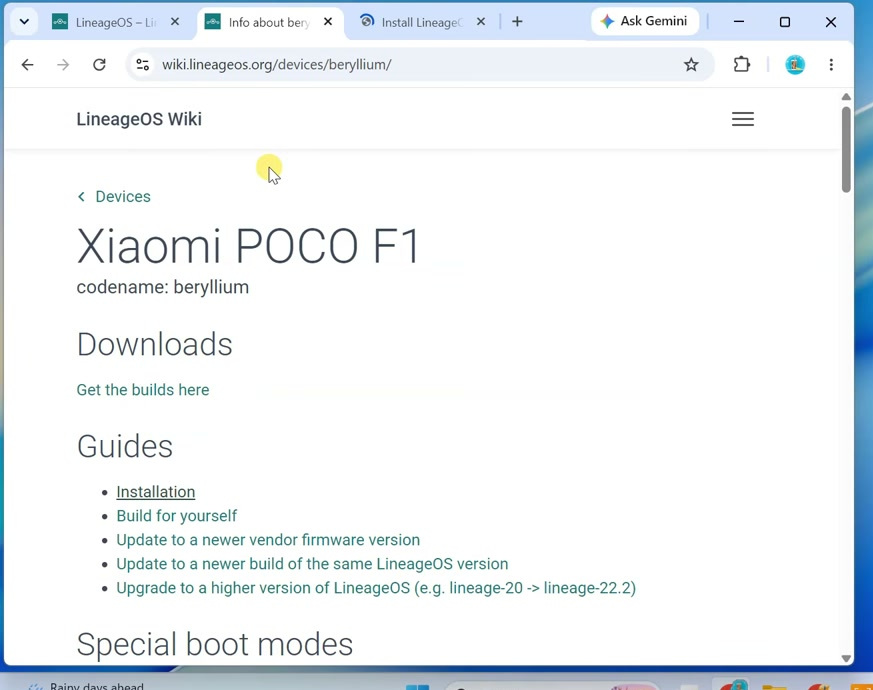
Task: Close the Chrome window
Action: pos(831,22)
